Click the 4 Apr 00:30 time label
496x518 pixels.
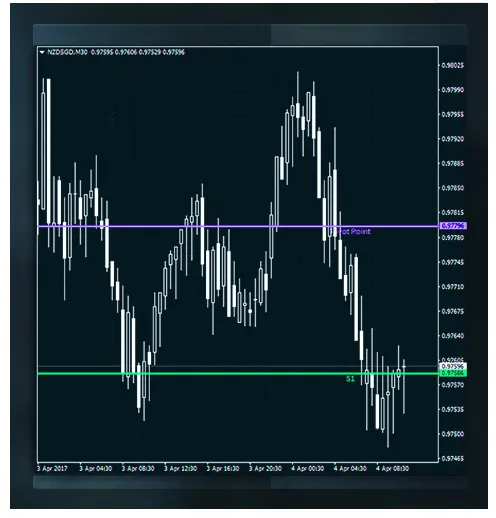tap(307, 468)
